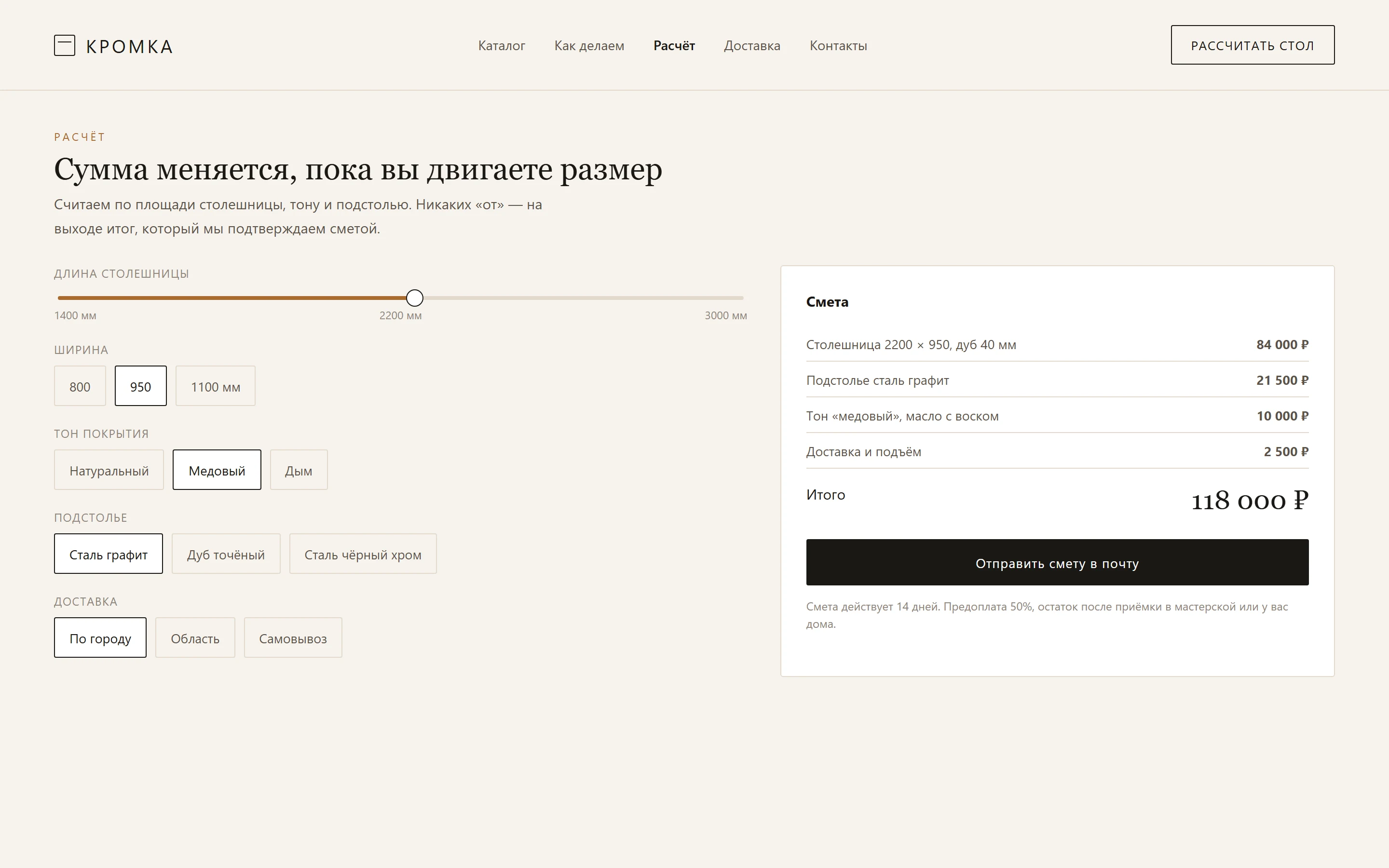Pick the Медовый coating tone
This screenshot has height=868, width=1389.
(x=217, y=470)
